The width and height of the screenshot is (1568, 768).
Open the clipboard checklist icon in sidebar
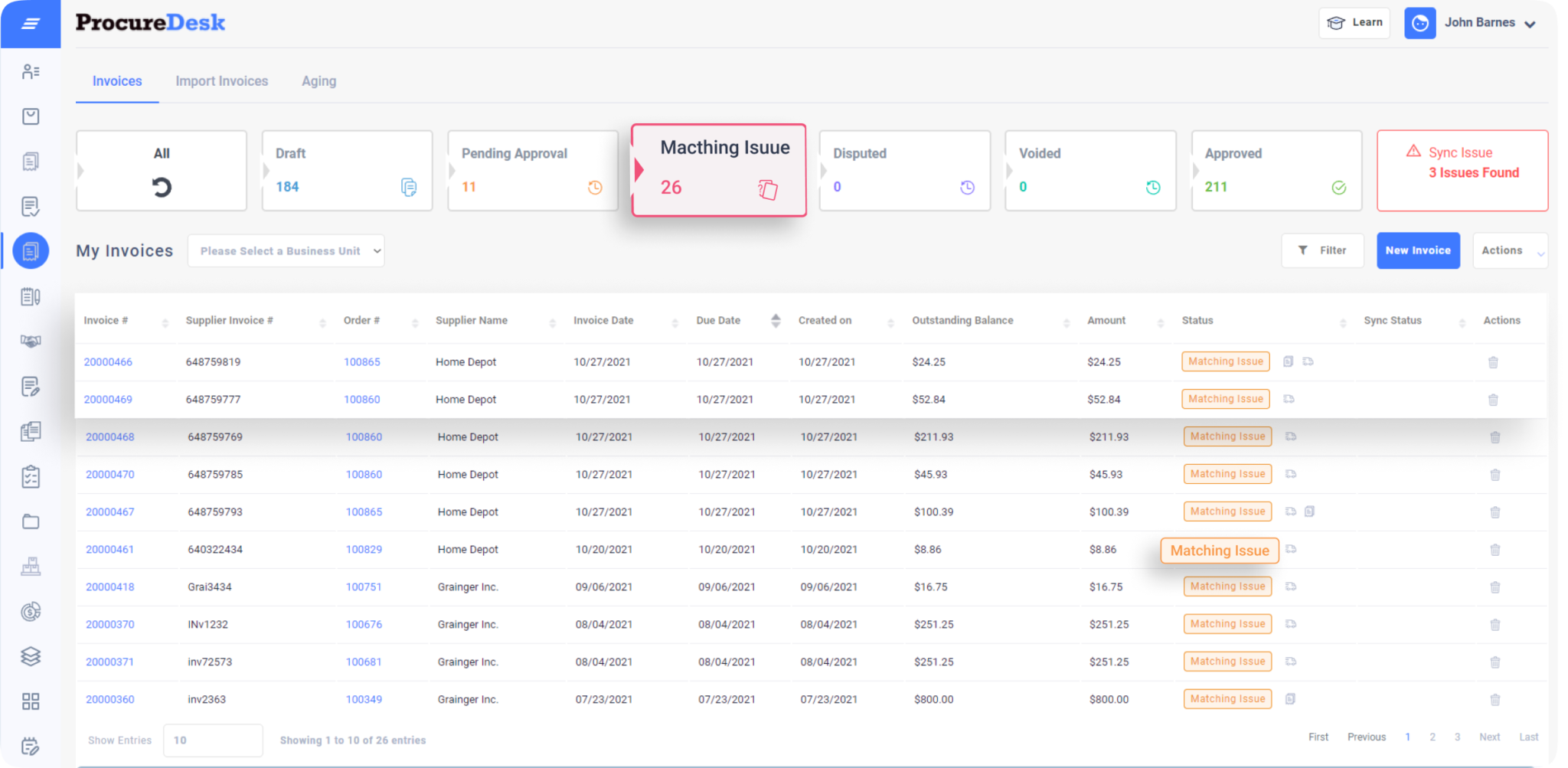[31, 476]
